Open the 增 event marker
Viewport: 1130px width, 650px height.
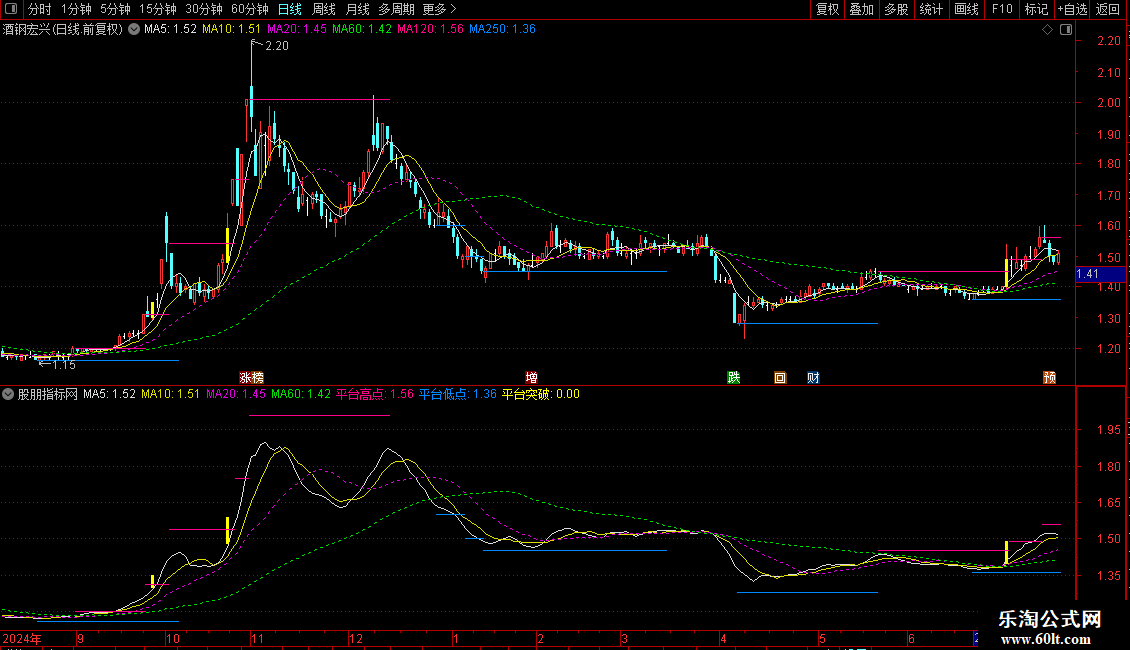pyautogui.click(x=531, y=378)
